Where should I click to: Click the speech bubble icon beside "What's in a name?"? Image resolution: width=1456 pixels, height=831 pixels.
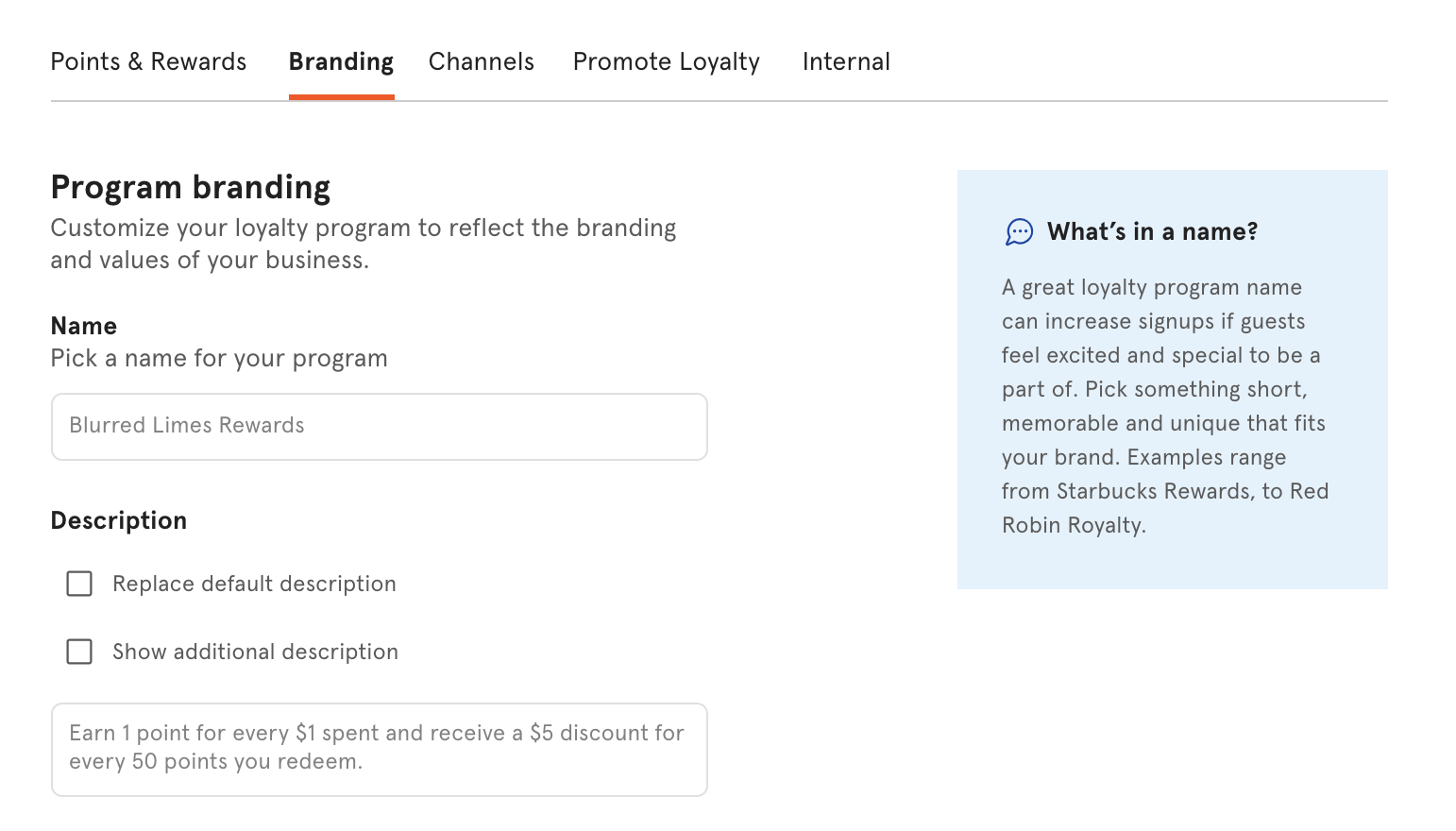(x=1019, y=231)
